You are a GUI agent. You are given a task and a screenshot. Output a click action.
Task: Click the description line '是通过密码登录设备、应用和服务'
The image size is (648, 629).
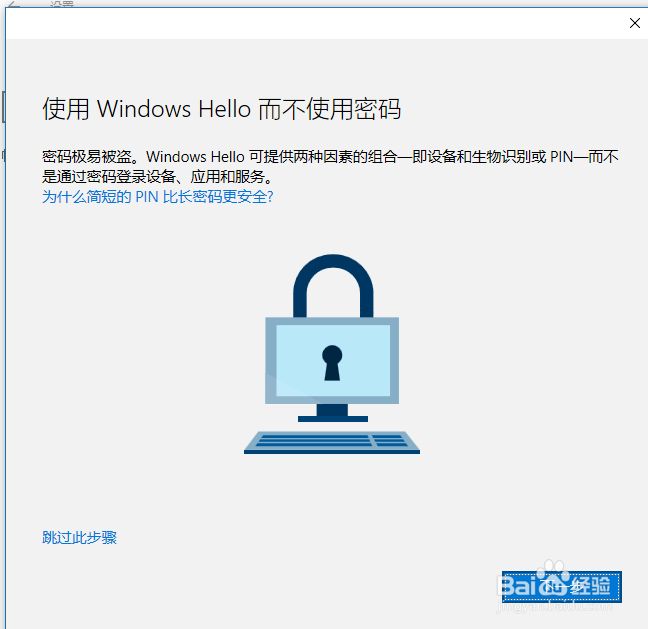point(153,176)
